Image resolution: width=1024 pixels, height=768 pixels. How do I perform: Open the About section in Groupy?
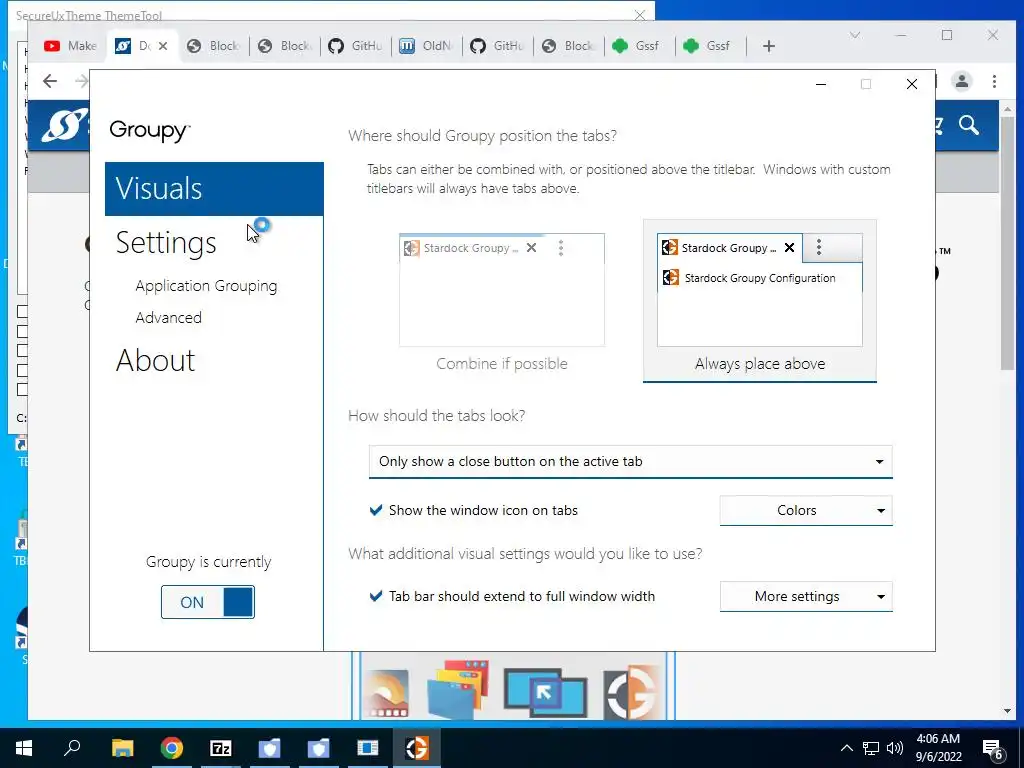pos(155,360)
